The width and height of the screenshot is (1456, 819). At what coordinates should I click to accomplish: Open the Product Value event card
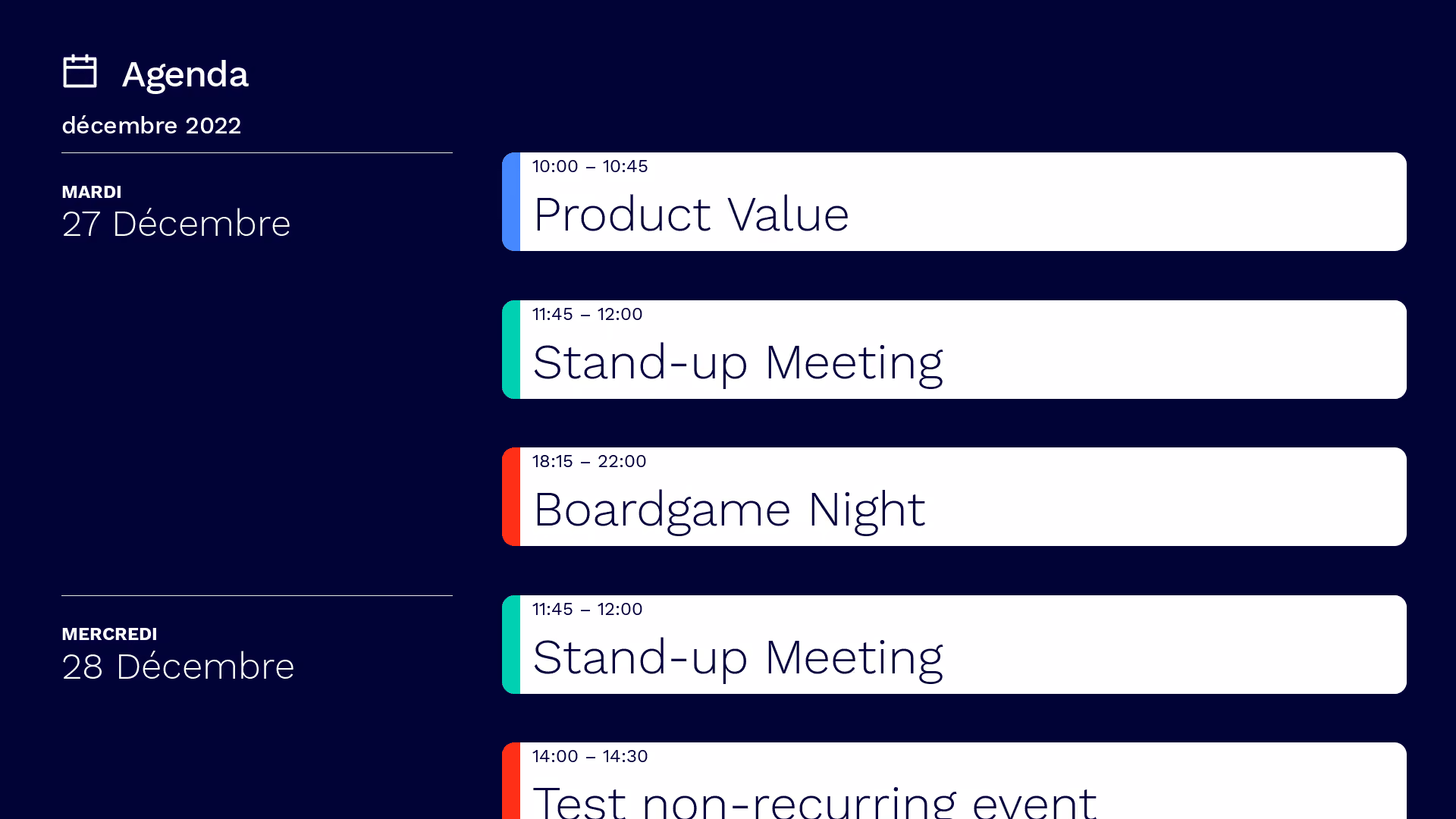point(954,202)
